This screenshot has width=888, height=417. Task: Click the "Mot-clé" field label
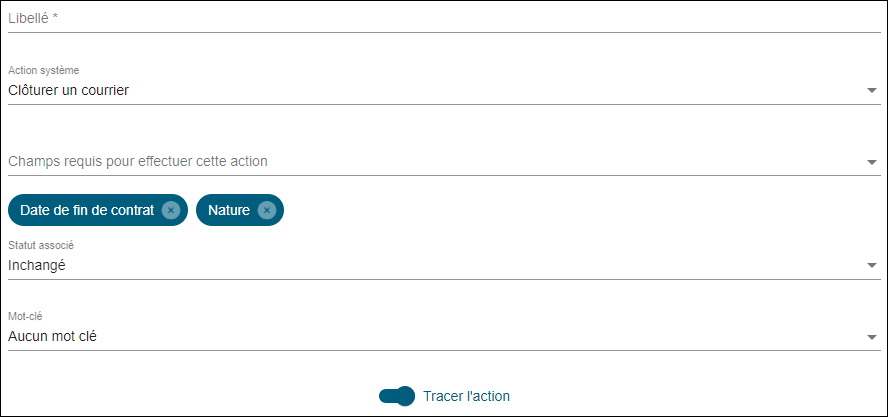[x=25, y=316]
